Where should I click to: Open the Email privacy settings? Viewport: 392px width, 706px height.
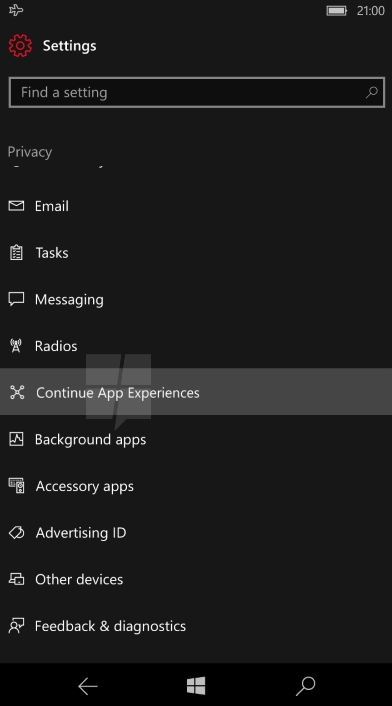pyautogui.click(x=196, y=206)
